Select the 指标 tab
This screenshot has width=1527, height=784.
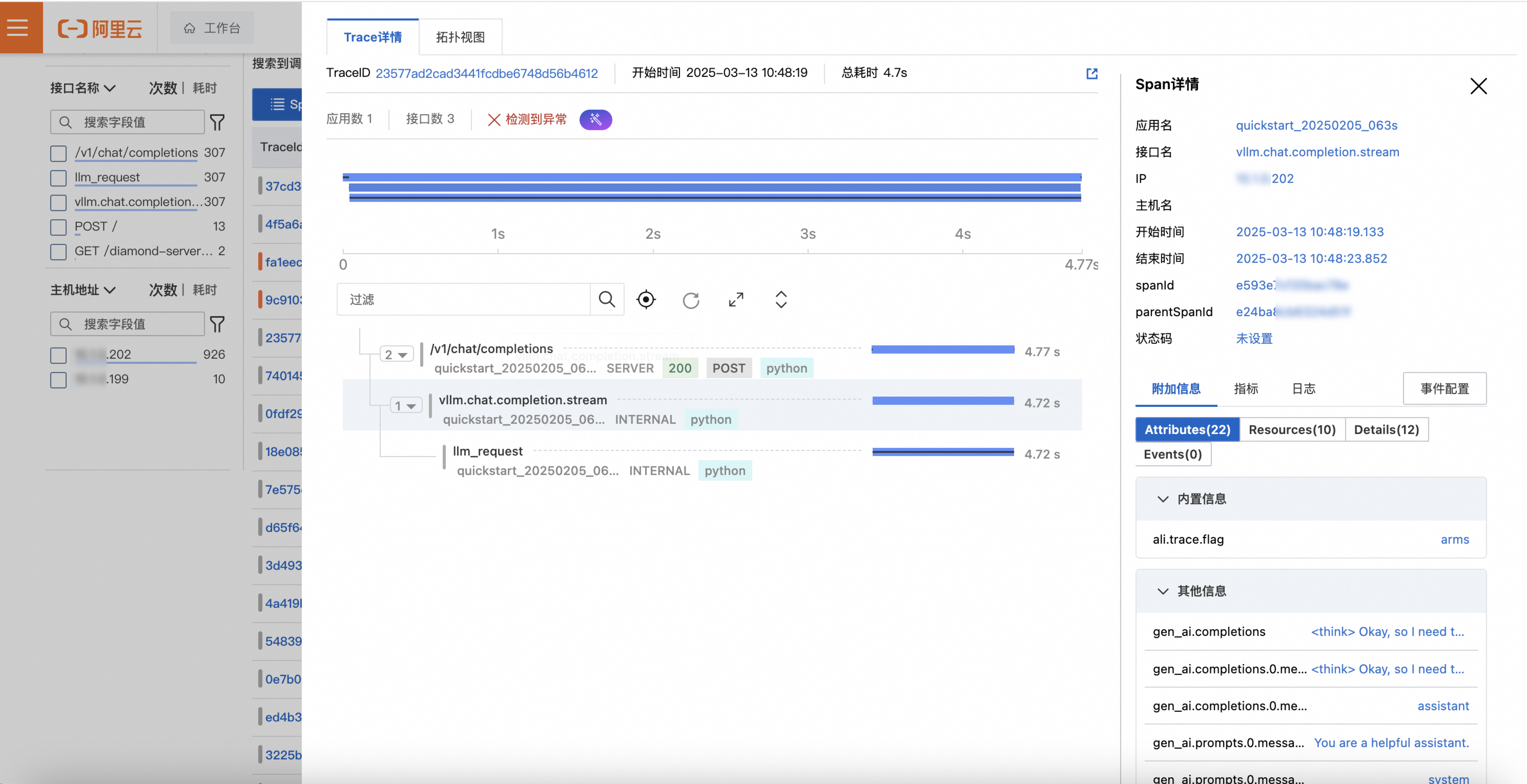(x=1245, y=389)
